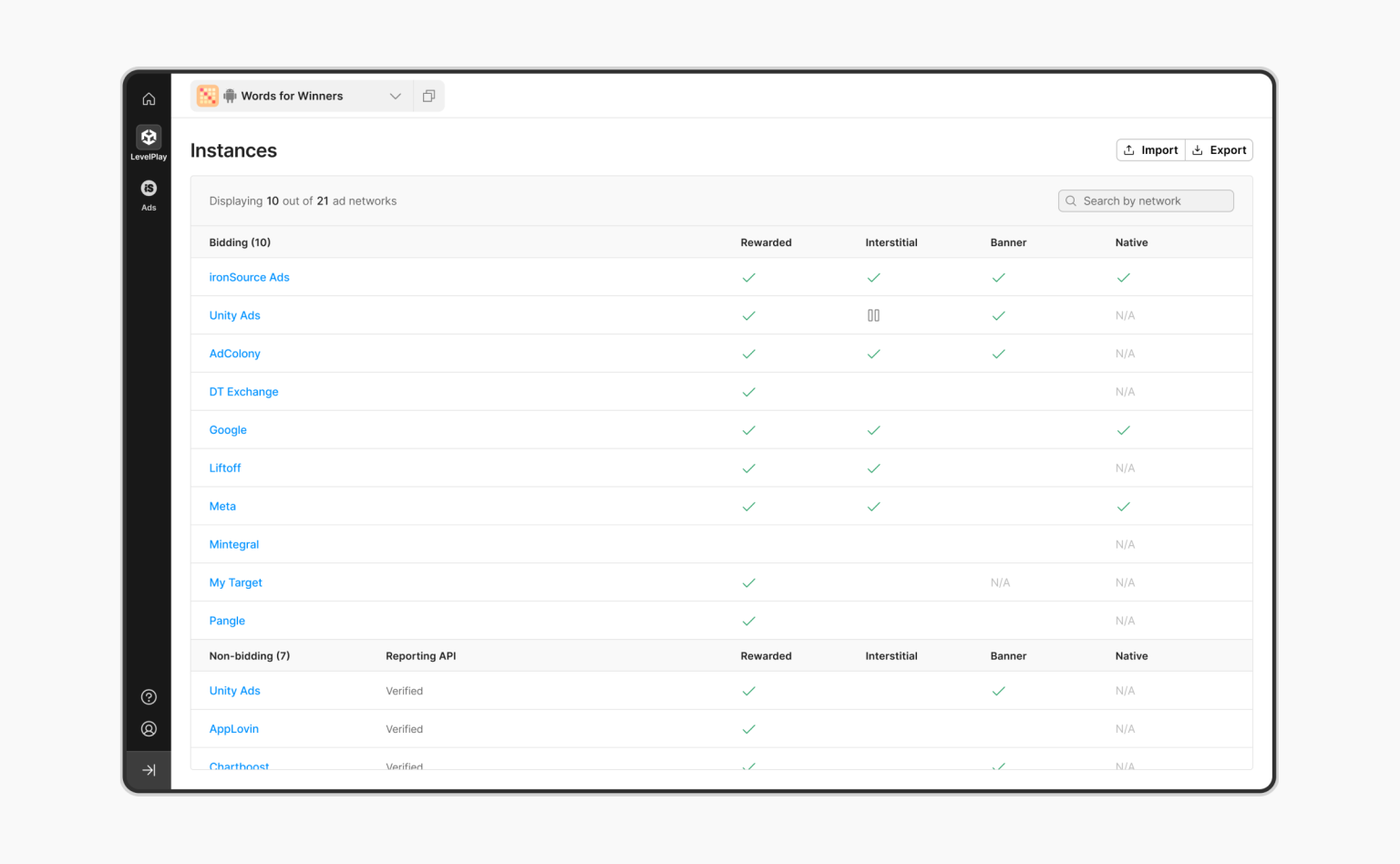Click the copy app icon beside app selector
This screenshot has height=864, width=1400.
(428, 95)
